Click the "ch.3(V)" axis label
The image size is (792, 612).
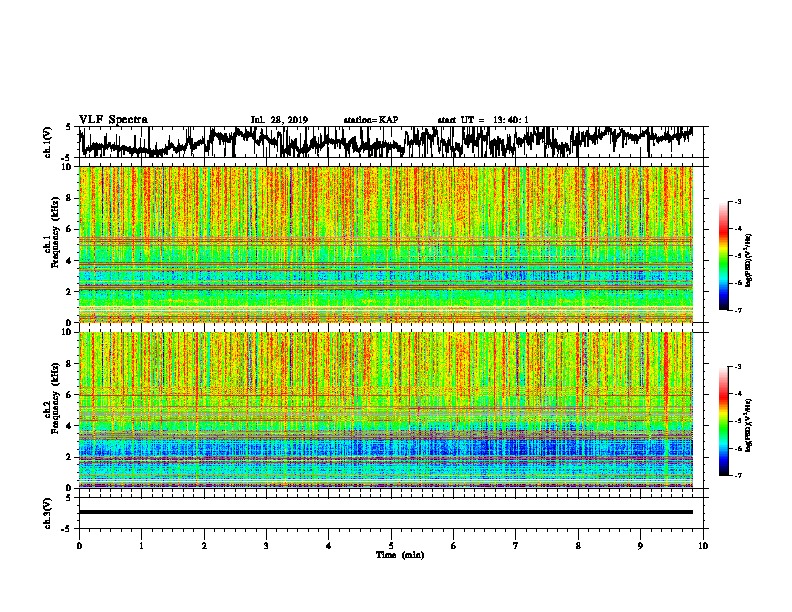[x=48, y=513]
